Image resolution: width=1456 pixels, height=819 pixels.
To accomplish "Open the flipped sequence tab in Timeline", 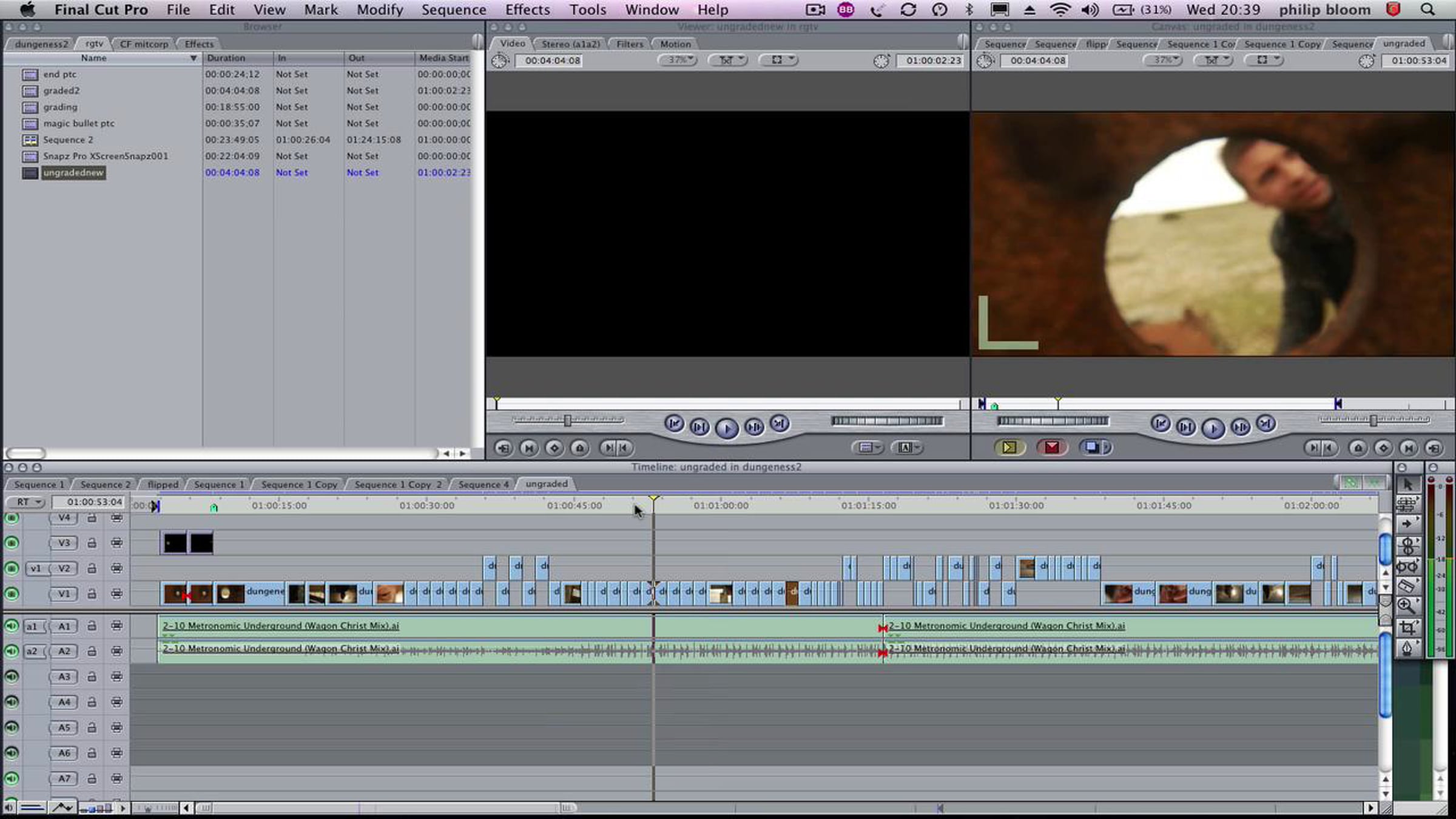I will [x=163, y=484].
